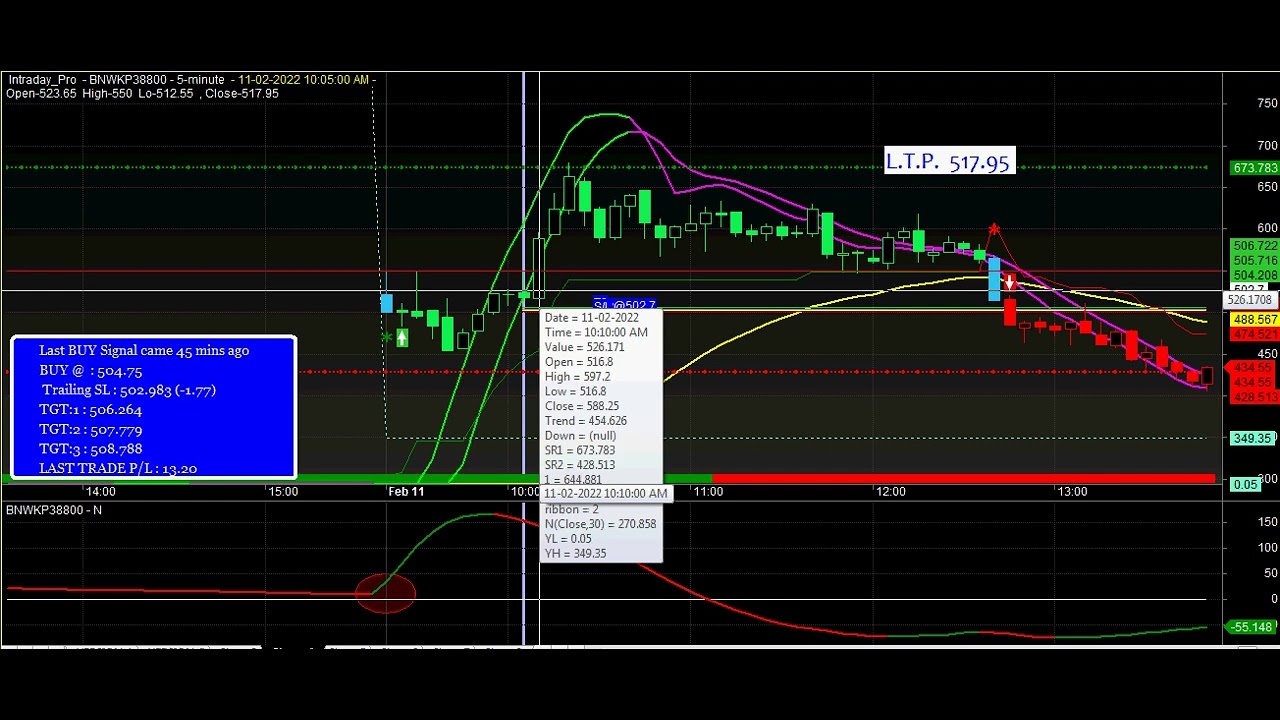This screenshot has width=1280, height=720.
Task: Click the 506.722 price axis label
Action: 1254,246
